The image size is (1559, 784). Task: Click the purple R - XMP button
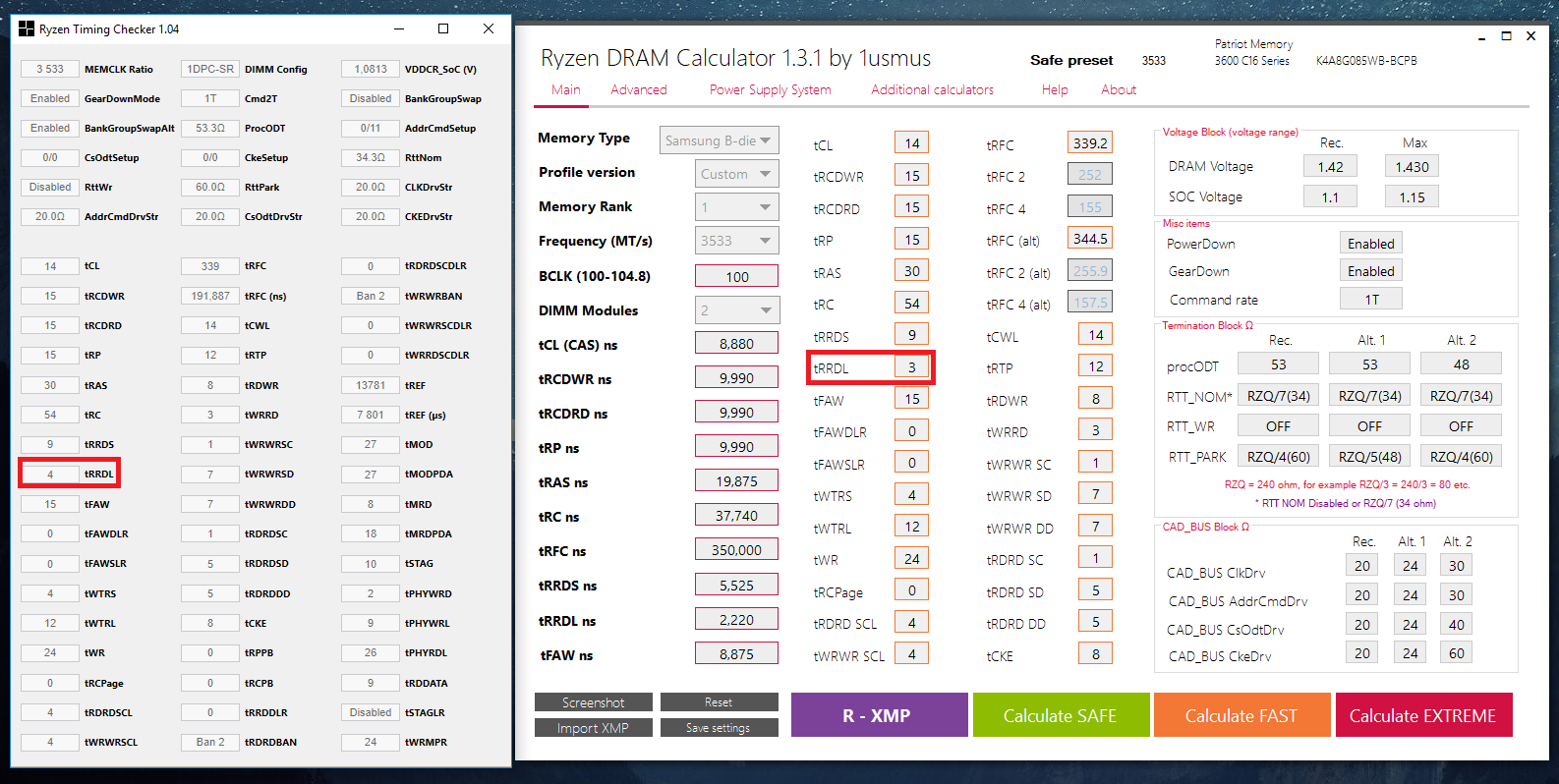(879, 715)
